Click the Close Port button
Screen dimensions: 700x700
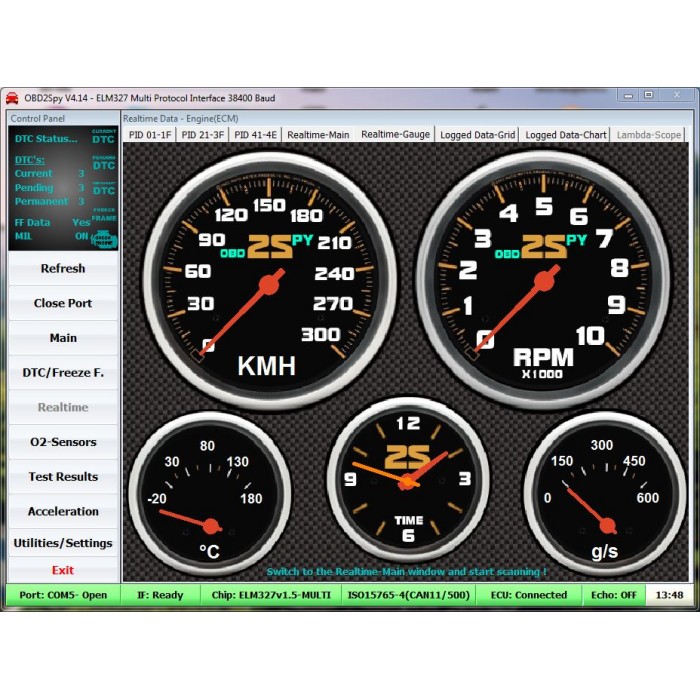point(63,303)
